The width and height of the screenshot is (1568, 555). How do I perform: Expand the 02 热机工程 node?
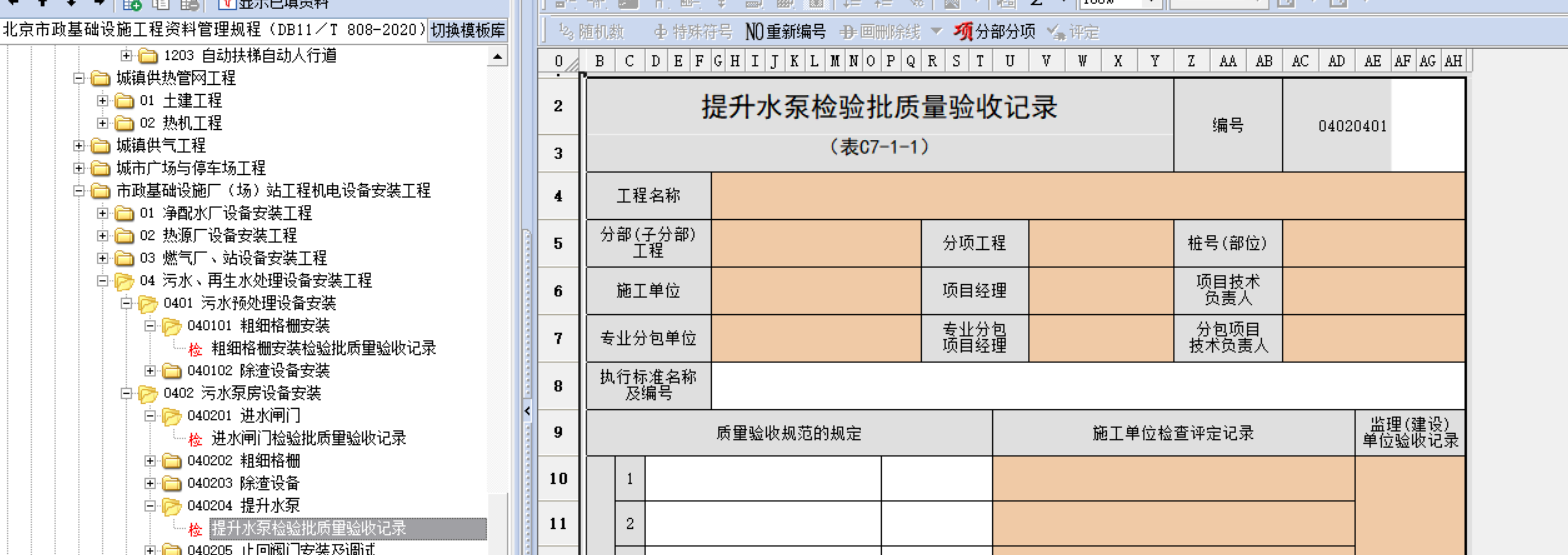coord(102,123)
